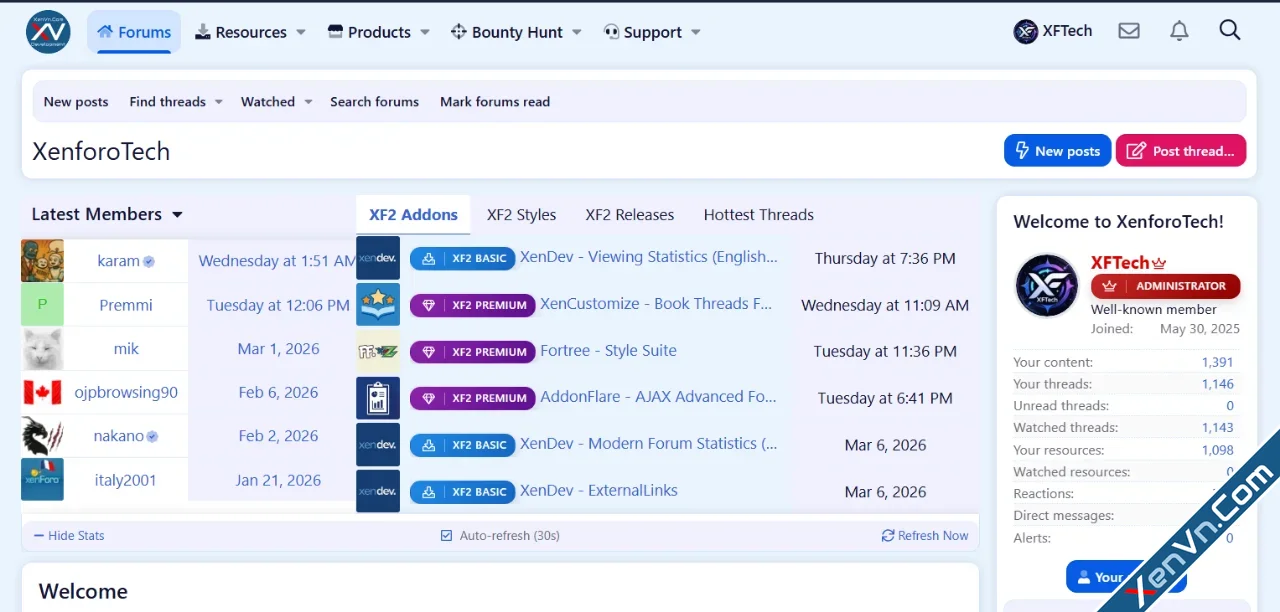Open the alerts bell icon
The height and width of the screenshot is (612, 1280).
pos(1179,31)
